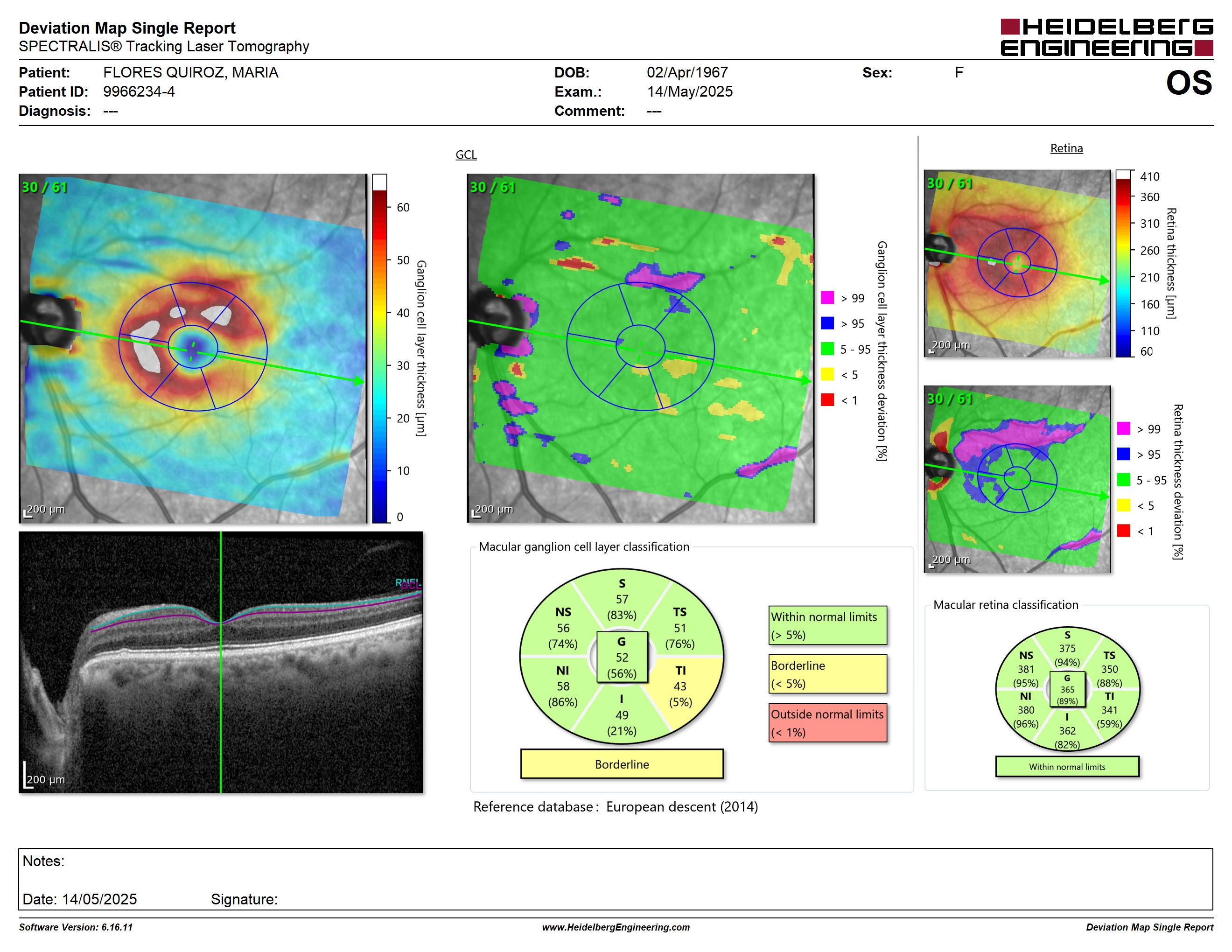Click the Retina heading link
1232x952 pixels.
[1066, 148]
